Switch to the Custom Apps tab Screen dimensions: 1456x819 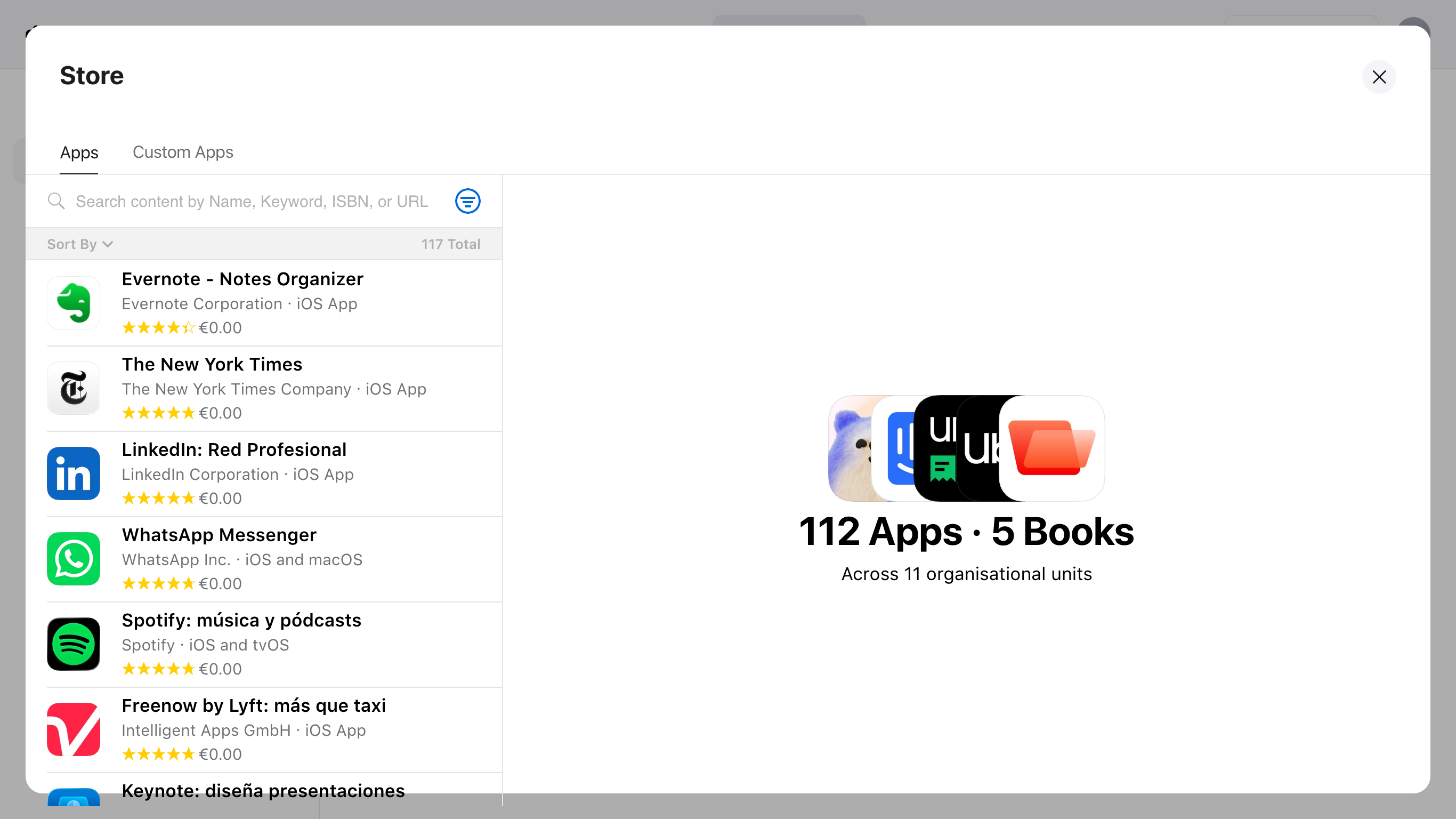point(183,152)
